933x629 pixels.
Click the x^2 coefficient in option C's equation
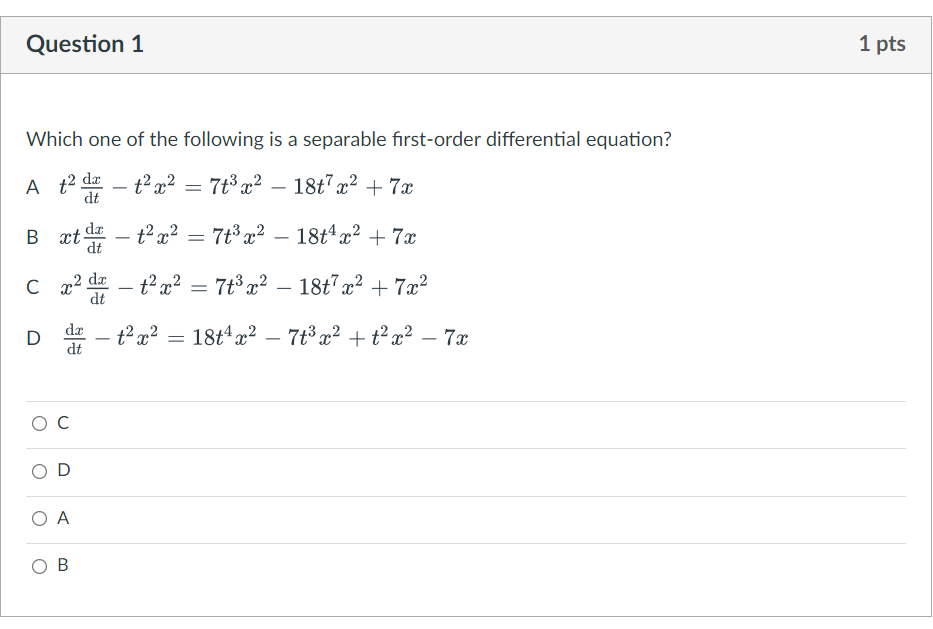[x=66, y=287]
